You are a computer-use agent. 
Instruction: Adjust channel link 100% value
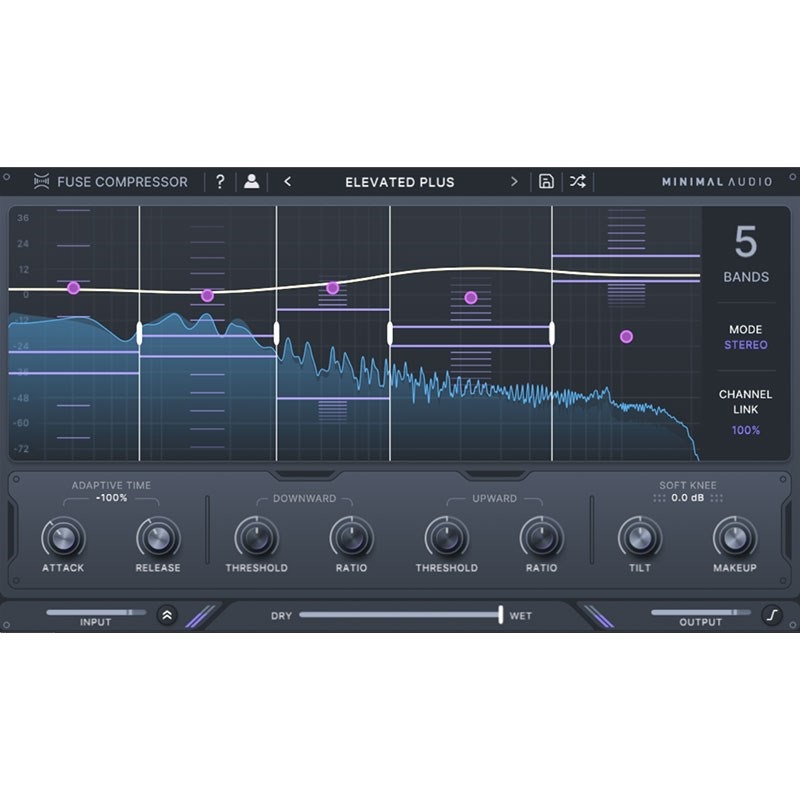pyautogui.click(x=745, y=430)
